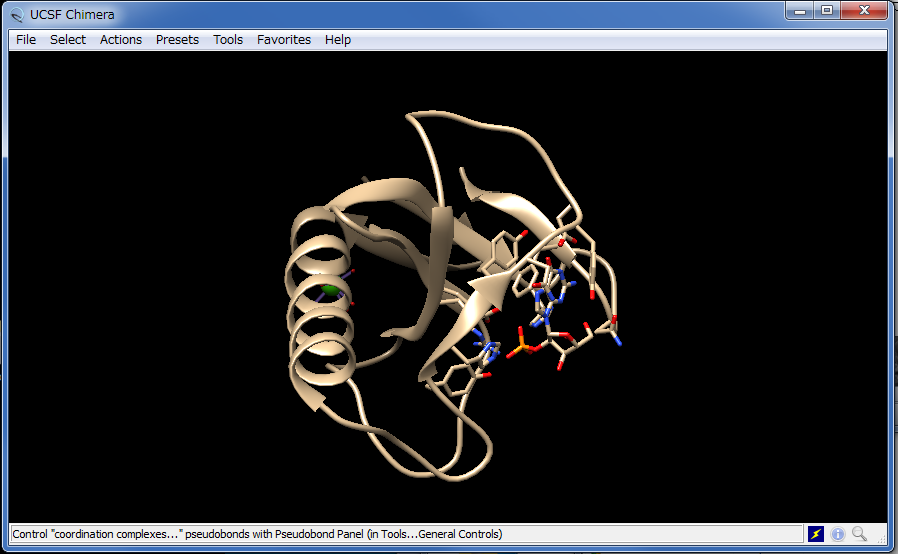
Task: Click the blue info icon in status bar
Action: (x=838, y=534)
